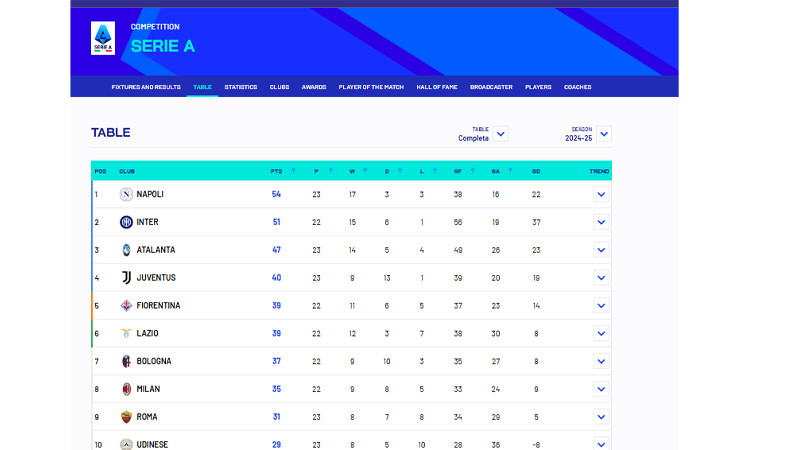Click the Atalanta club crest
Viewport: 800px width, 450px height.
[126, 250]
